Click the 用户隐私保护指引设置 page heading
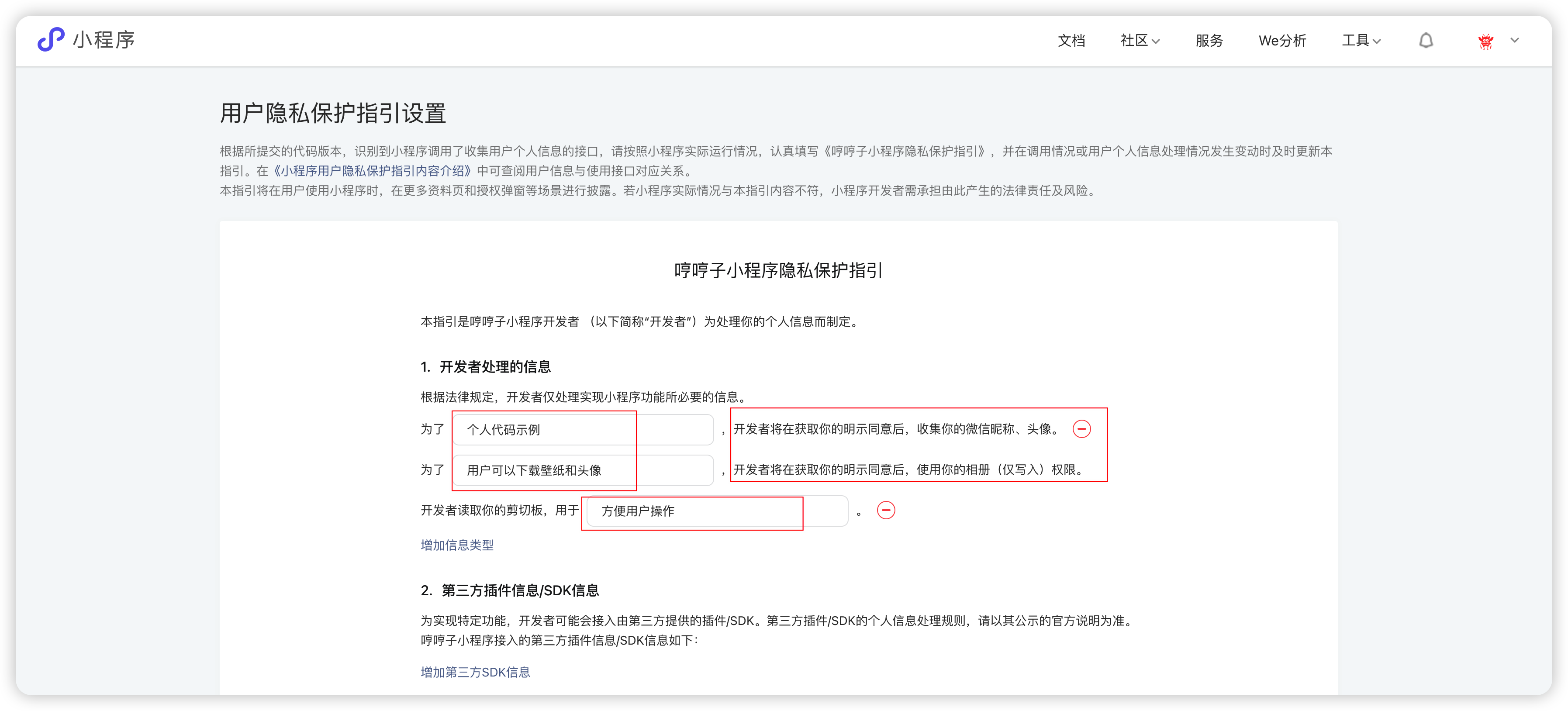1568x711 pixels. [333, 113]
